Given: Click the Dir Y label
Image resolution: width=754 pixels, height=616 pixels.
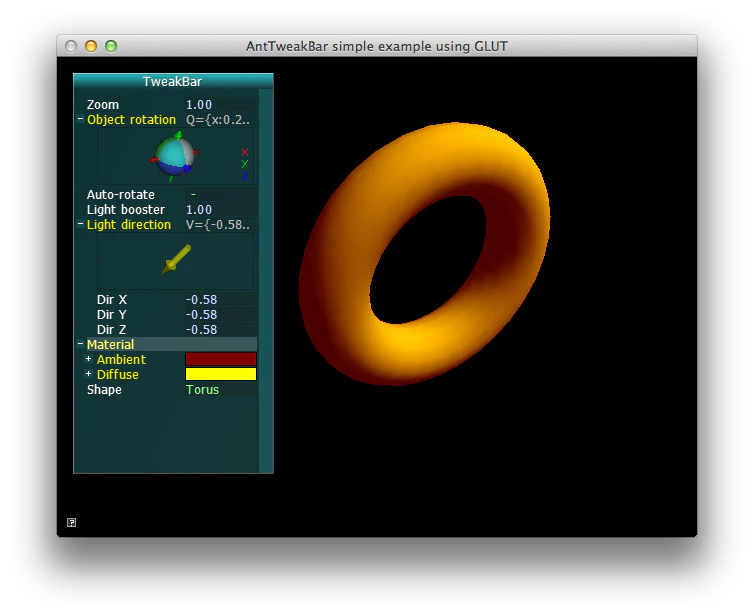Looking at the screenshot, I should (x=112, y=314).
